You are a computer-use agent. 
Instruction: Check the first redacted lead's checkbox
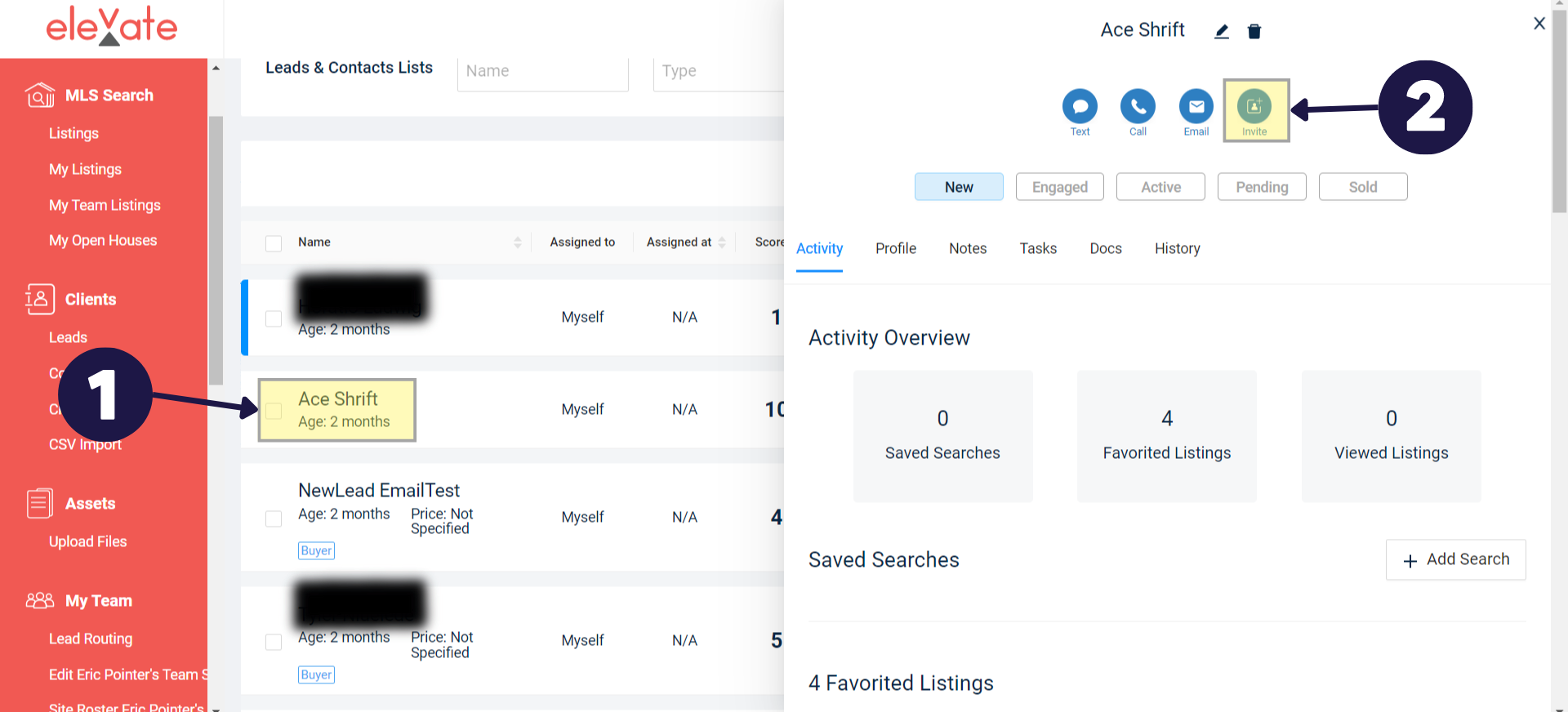pyautogui.click(x=274, y=318)
